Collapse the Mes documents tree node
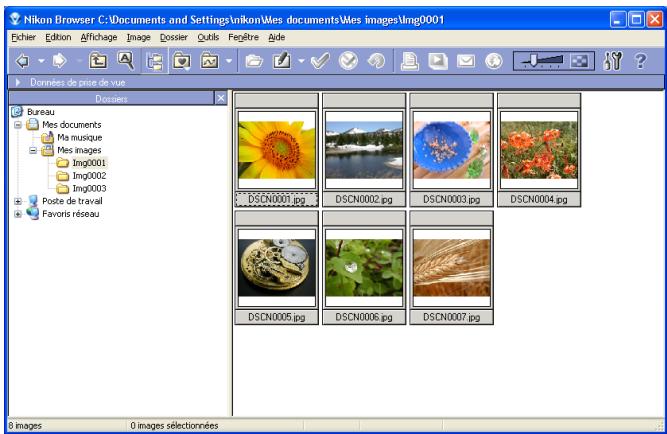Screen dimensions: 667x434 click(x=18, y=125)
